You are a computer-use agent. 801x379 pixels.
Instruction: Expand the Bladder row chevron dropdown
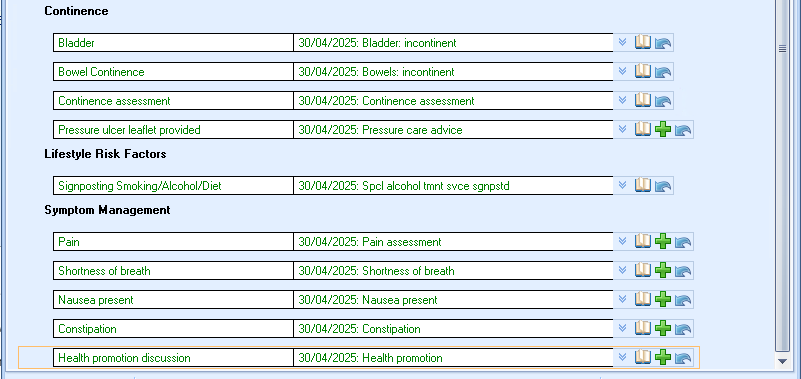point(622,42)
